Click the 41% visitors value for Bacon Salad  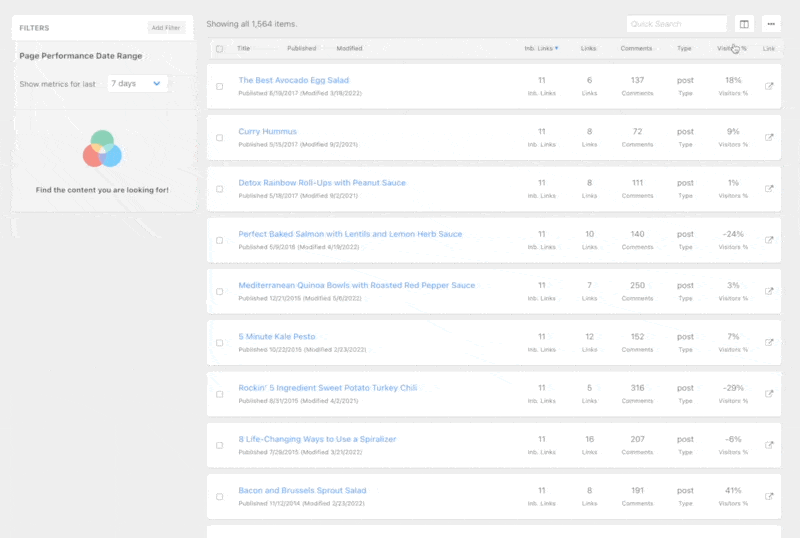pyautogui.click(x=733, y=491)
